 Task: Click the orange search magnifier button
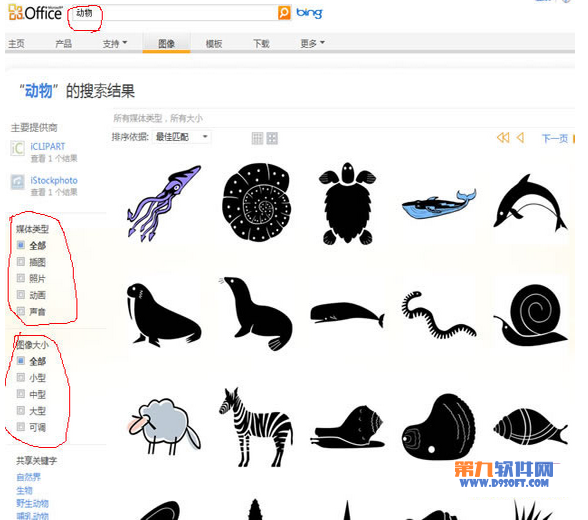coord(284,12)
